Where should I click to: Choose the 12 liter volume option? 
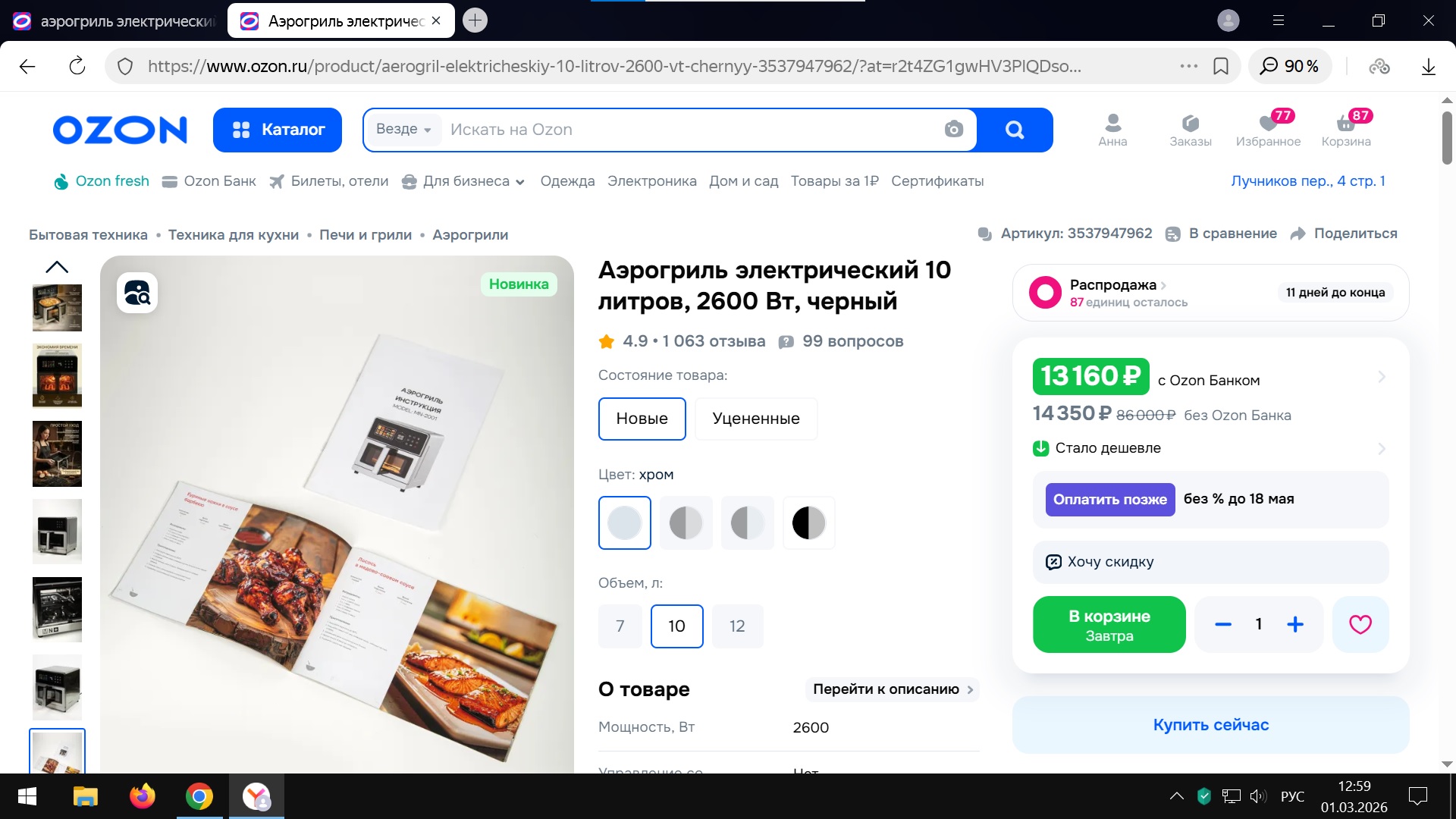(737, 626)
